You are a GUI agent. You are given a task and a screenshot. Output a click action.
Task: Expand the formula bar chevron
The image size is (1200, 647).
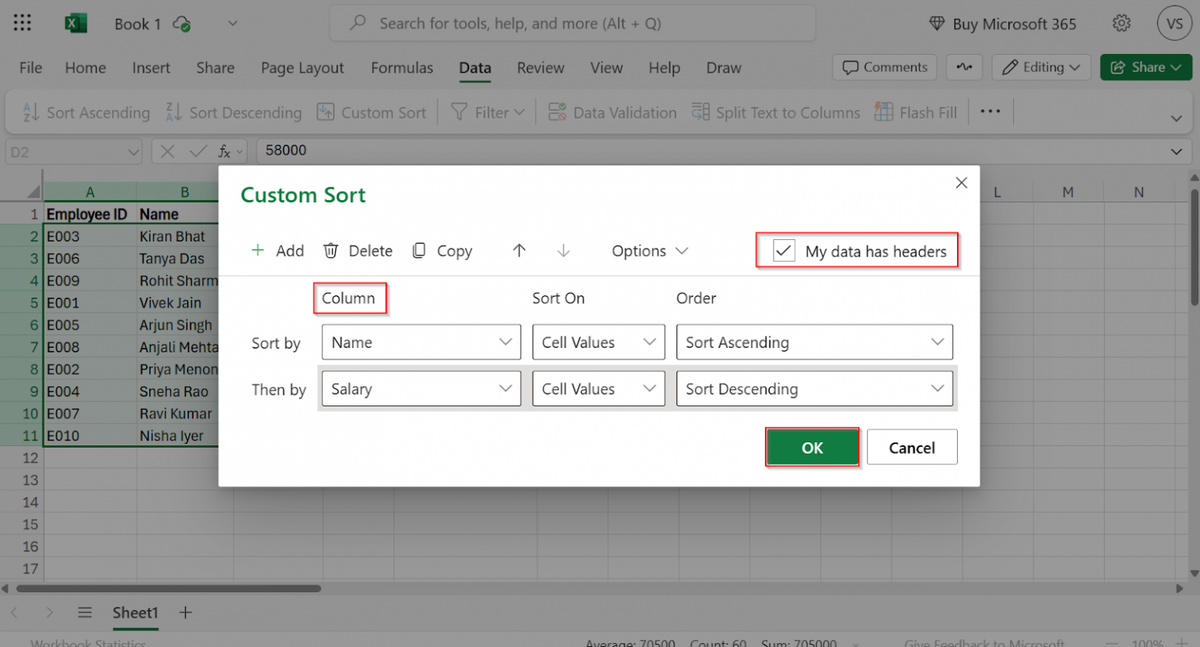(x=1176, y=151)
